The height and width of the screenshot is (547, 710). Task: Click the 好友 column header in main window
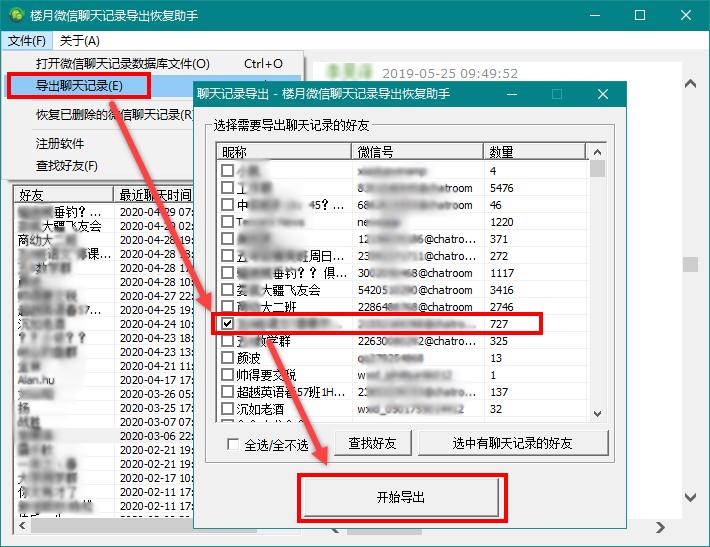point(63,195)
